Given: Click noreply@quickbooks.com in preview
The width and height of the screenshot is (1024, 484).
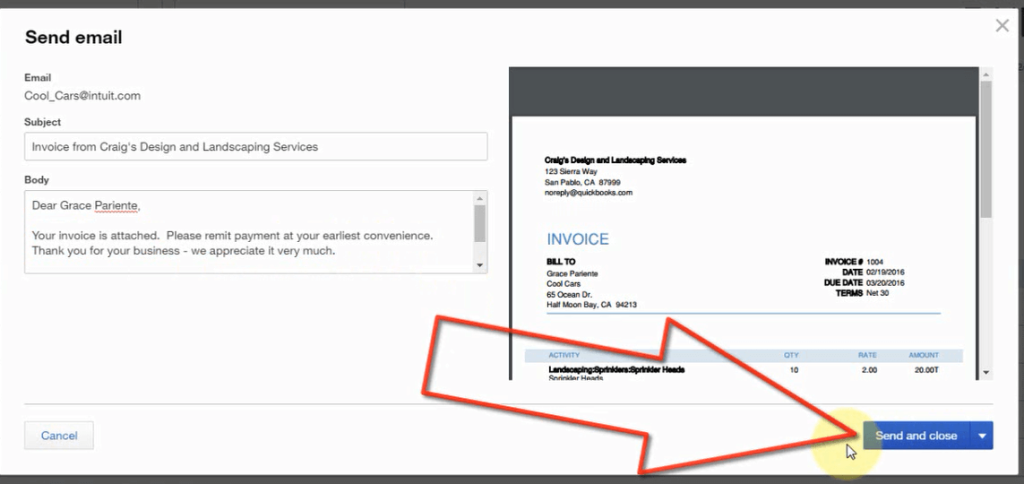Looking at the screenshot, I should (588, 193).
